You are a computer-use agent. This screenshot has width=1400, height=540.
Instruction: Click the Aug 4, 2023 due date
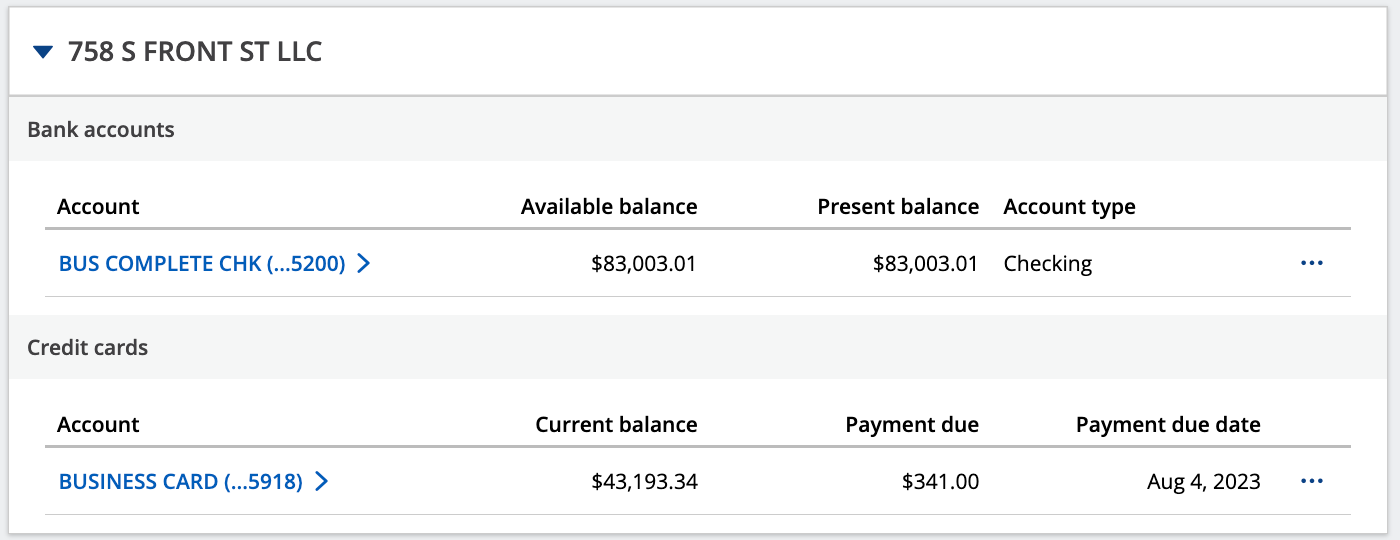pyautogui.click(x=1203, y=482)
